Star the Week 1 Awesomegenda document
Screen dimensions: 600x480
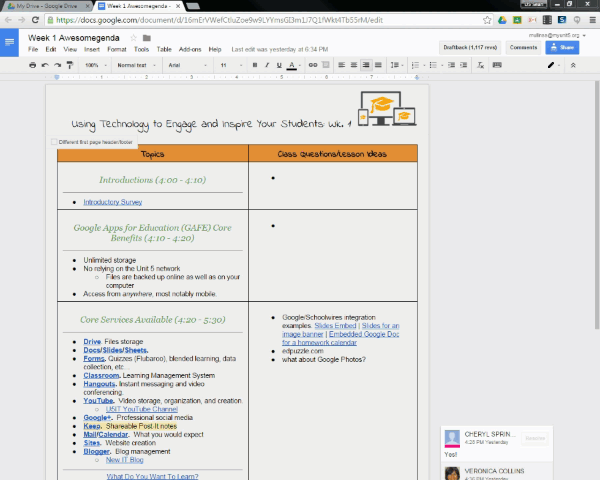tap(133, 38)
